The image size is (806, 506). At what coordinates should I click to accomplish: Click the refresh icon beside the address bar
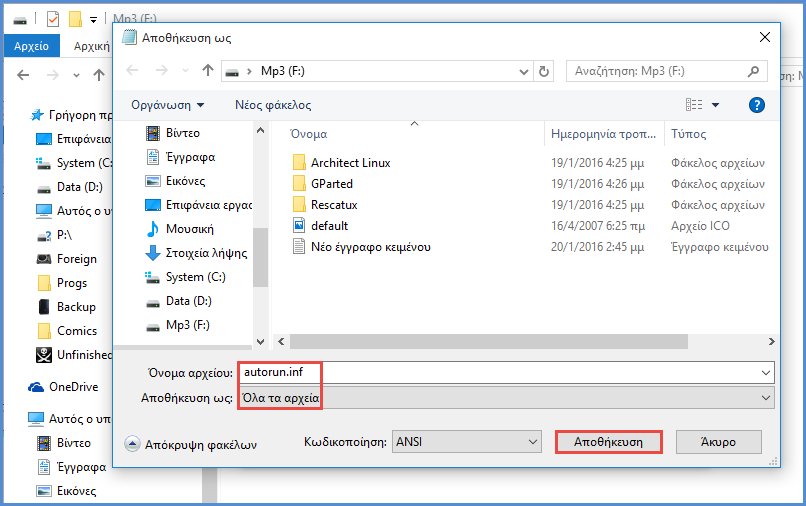pyautogui.click(x=543, y=71)
